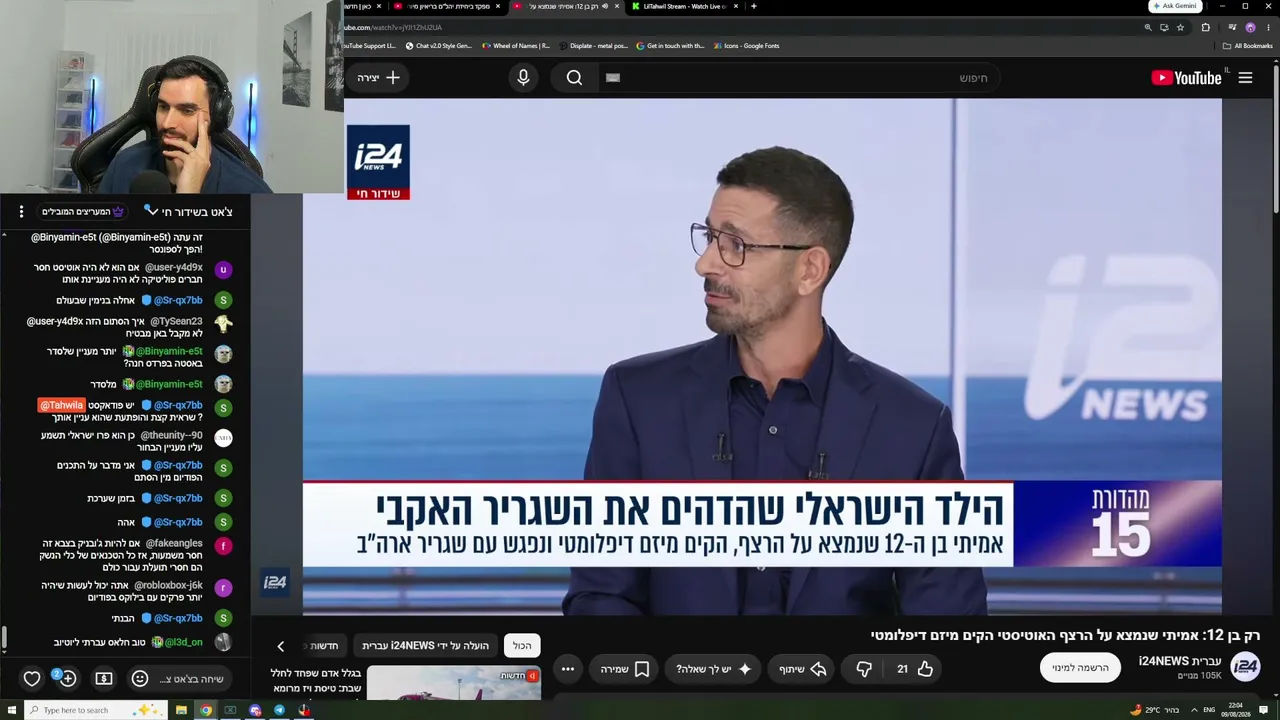
Task: Click the i24 NEWS logo overlay in video
Action: [x=378, y=162]
